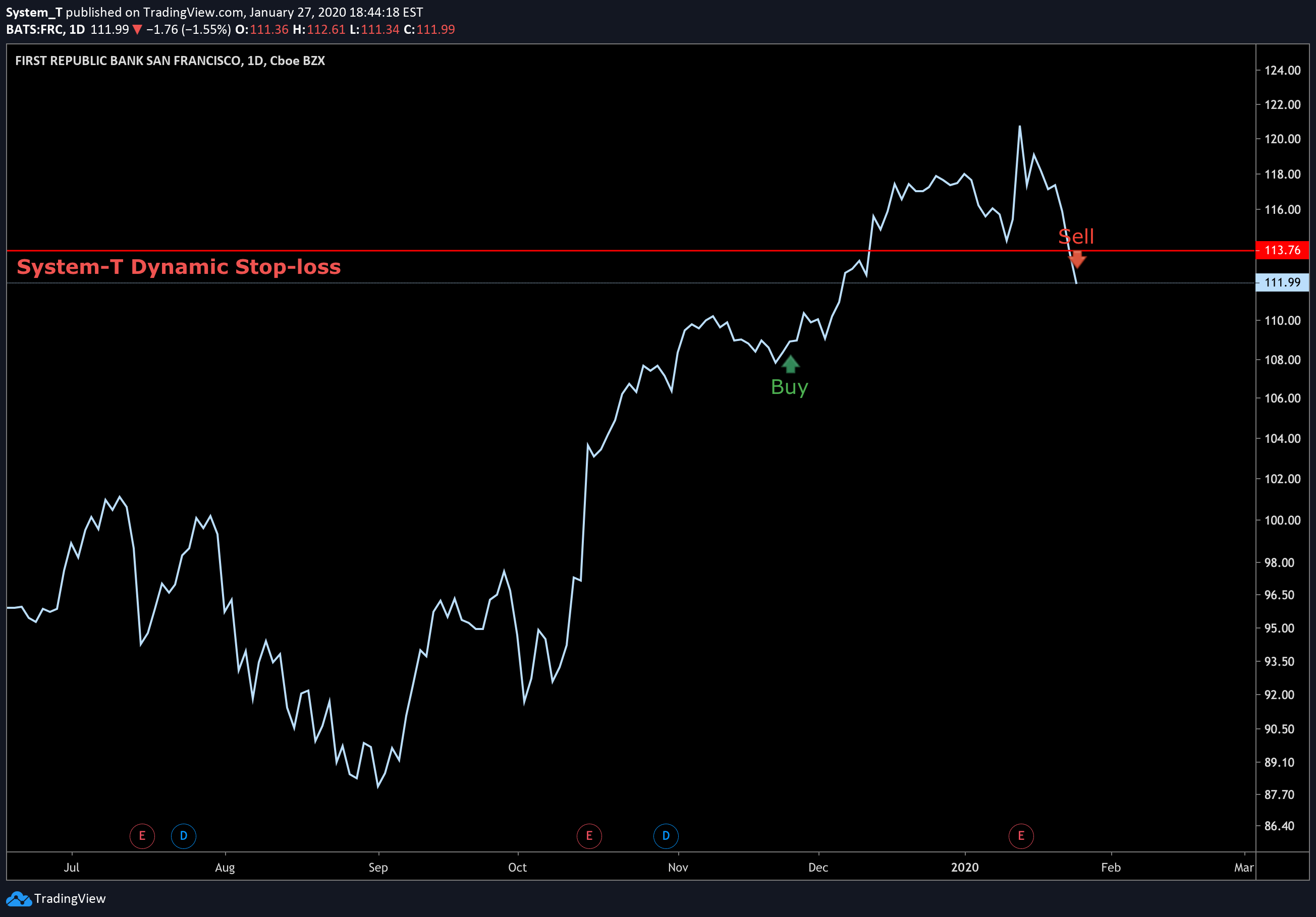Click the 2020 label on time axis
This screenshot has width=1316, height=917.
pos(965,867)
